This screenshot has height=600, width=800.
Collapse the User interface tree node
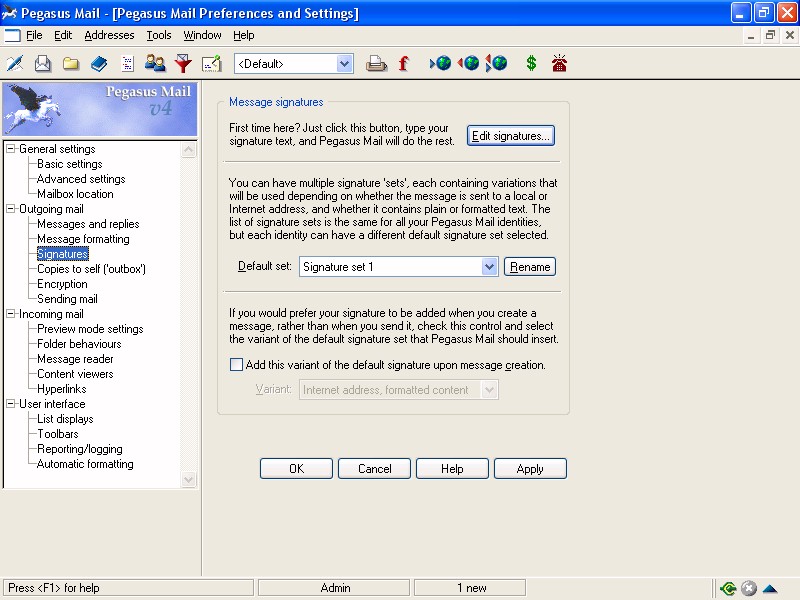pyautogui.click(x=10, y=404)
